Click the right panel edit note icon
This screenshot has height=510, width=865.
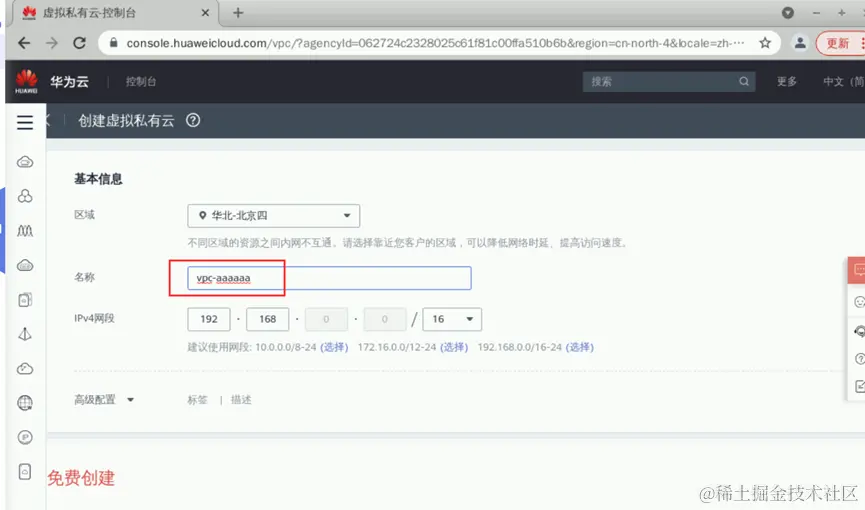[859, 386]
